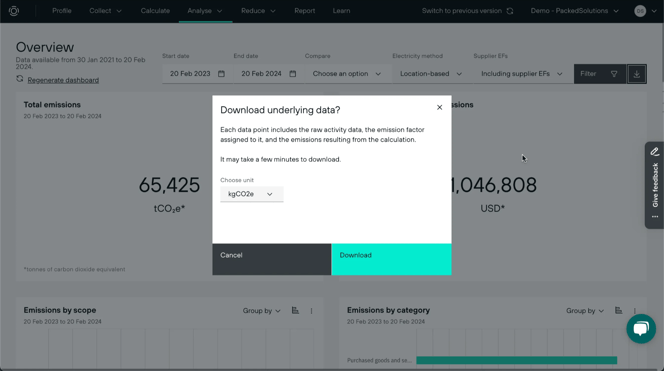Open the Calculate page
664x371 pixels.
click(x=155, y=11)
